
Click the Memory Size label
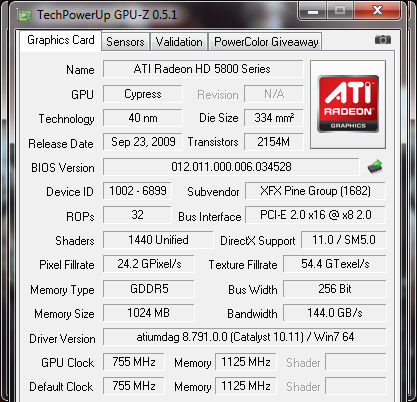tap(64, 314)
